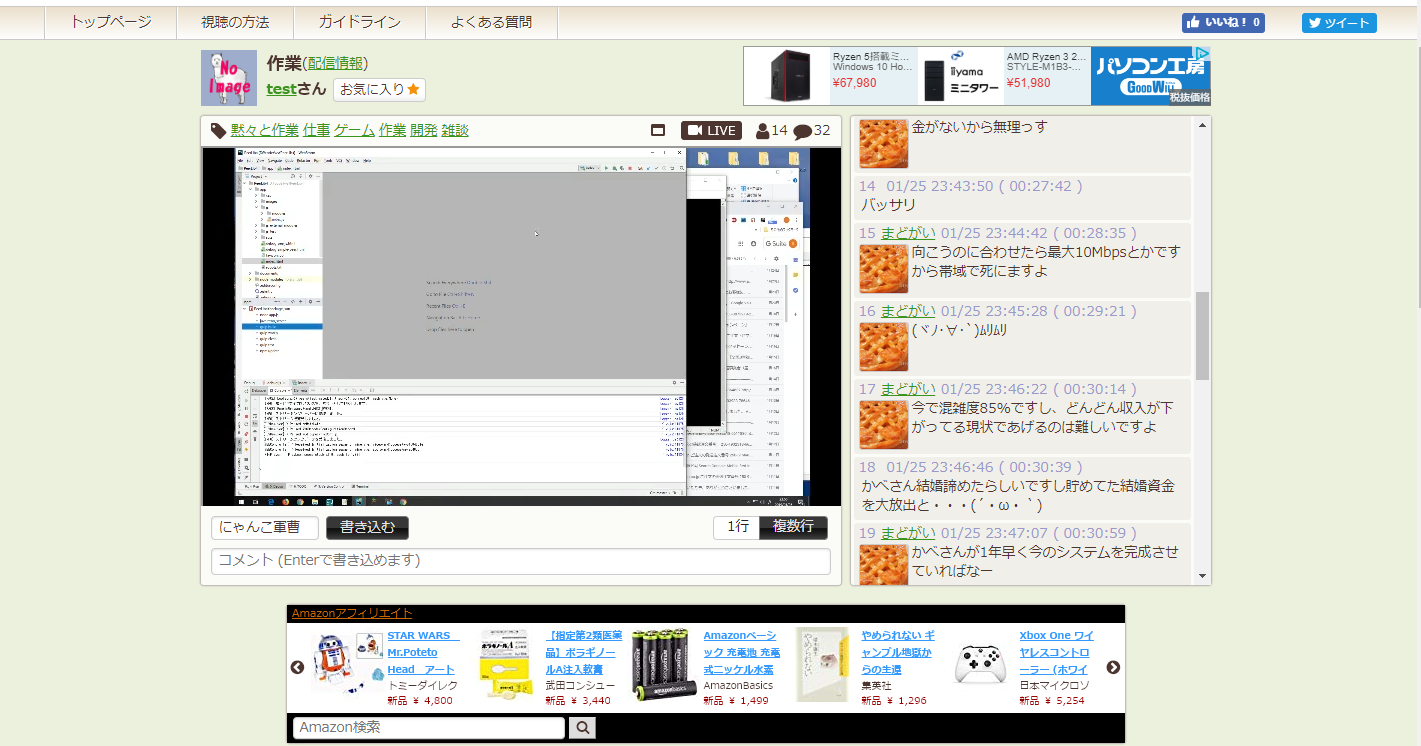Click the LIVE camera badge

(x=711, y=130)
